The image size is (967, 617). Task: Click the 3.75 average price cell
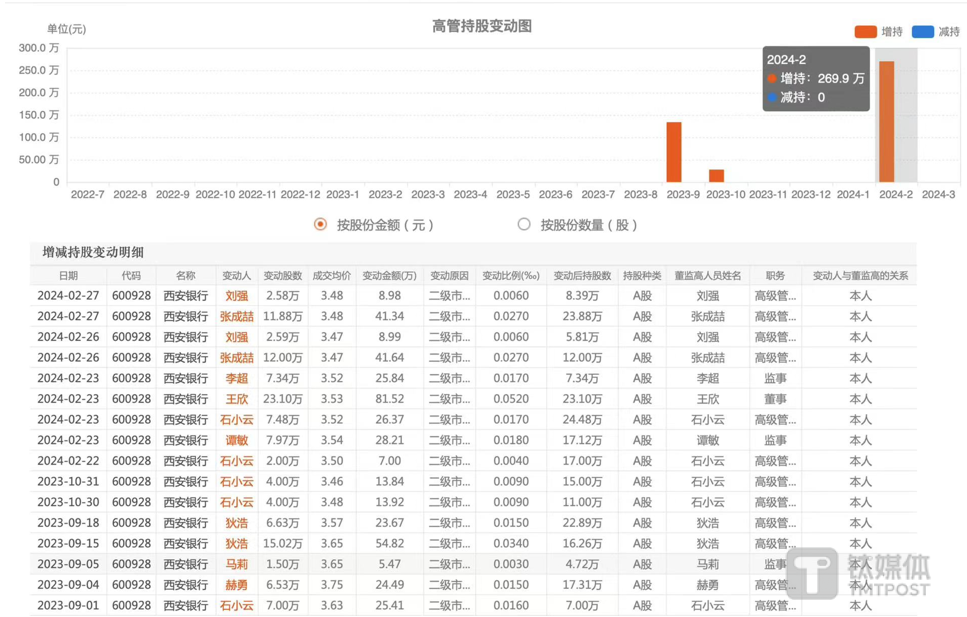pyautogui.click(x=332, y=585)
